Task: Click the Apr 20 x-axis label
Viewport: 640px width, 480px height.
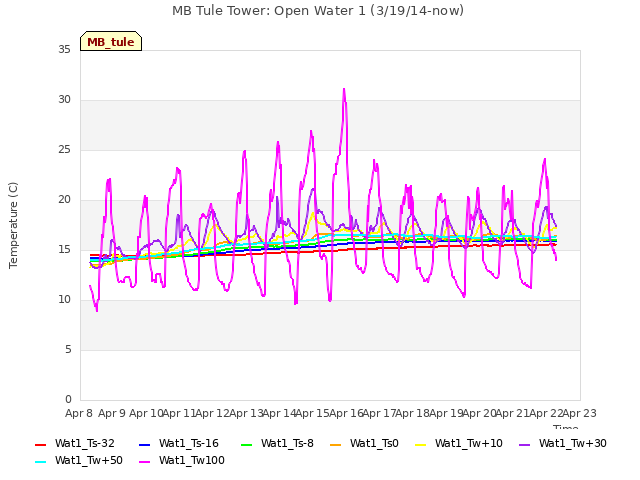Action: pos(479,413)
